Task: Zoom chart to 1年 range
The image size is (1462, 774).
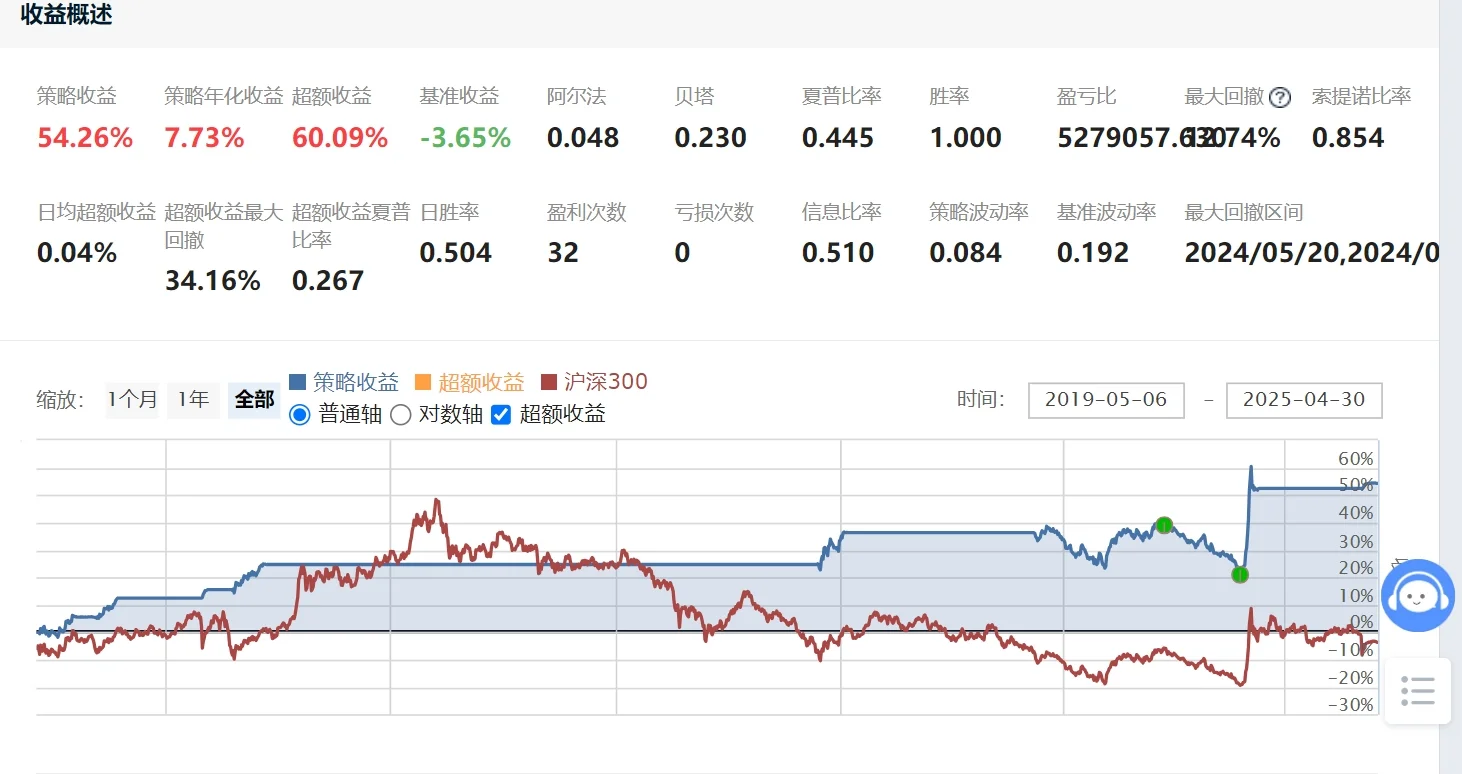Action: [193, 400]
